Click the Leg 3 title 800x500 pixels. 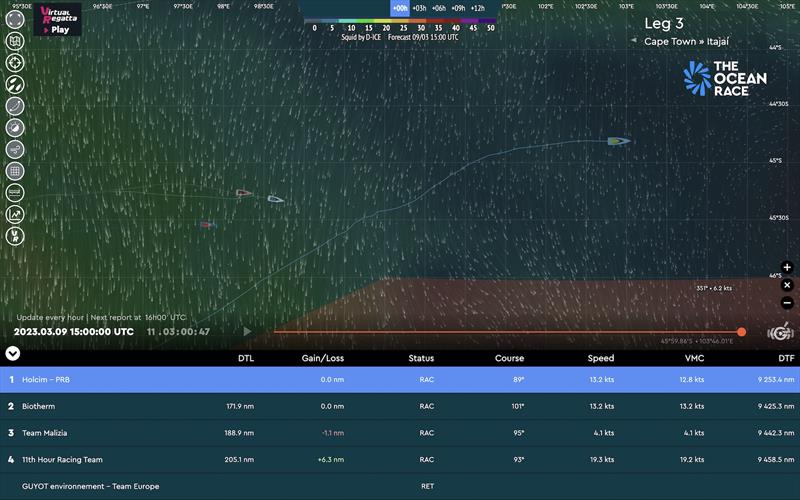pos(663,23)
